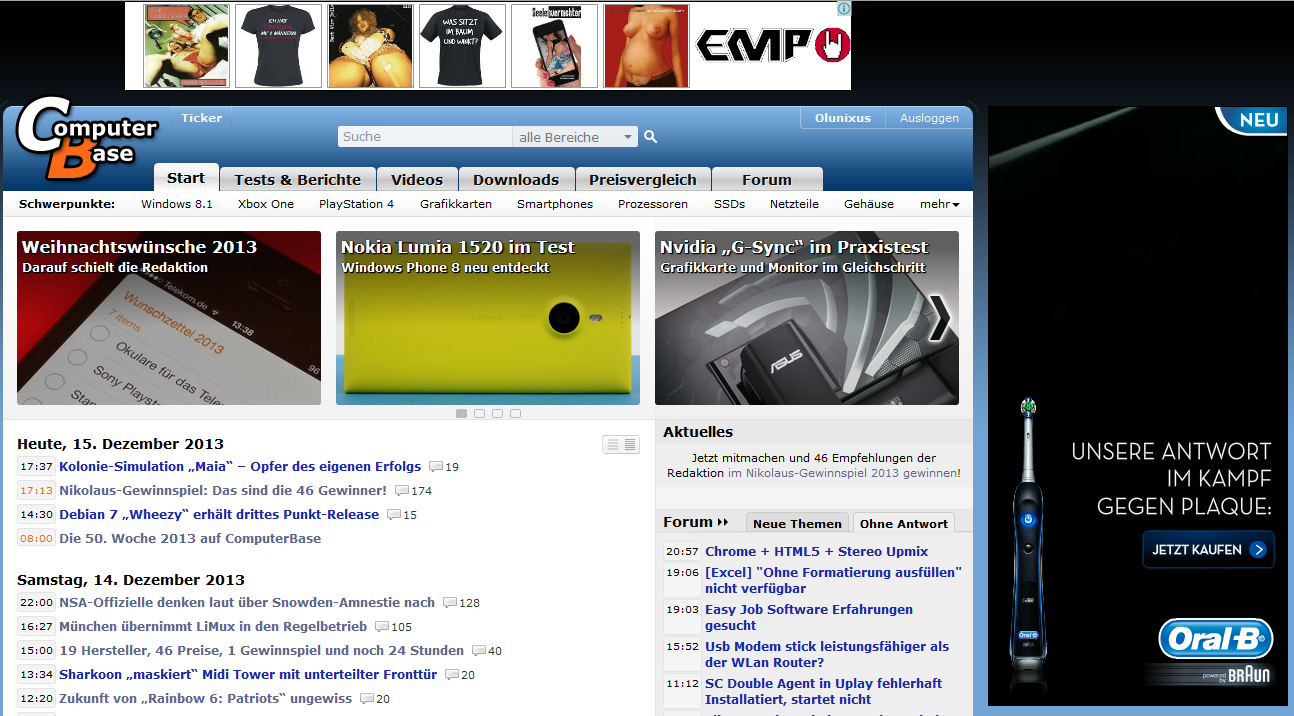Select the 'Neue Themen' forum tab

[x=797, y=523]
